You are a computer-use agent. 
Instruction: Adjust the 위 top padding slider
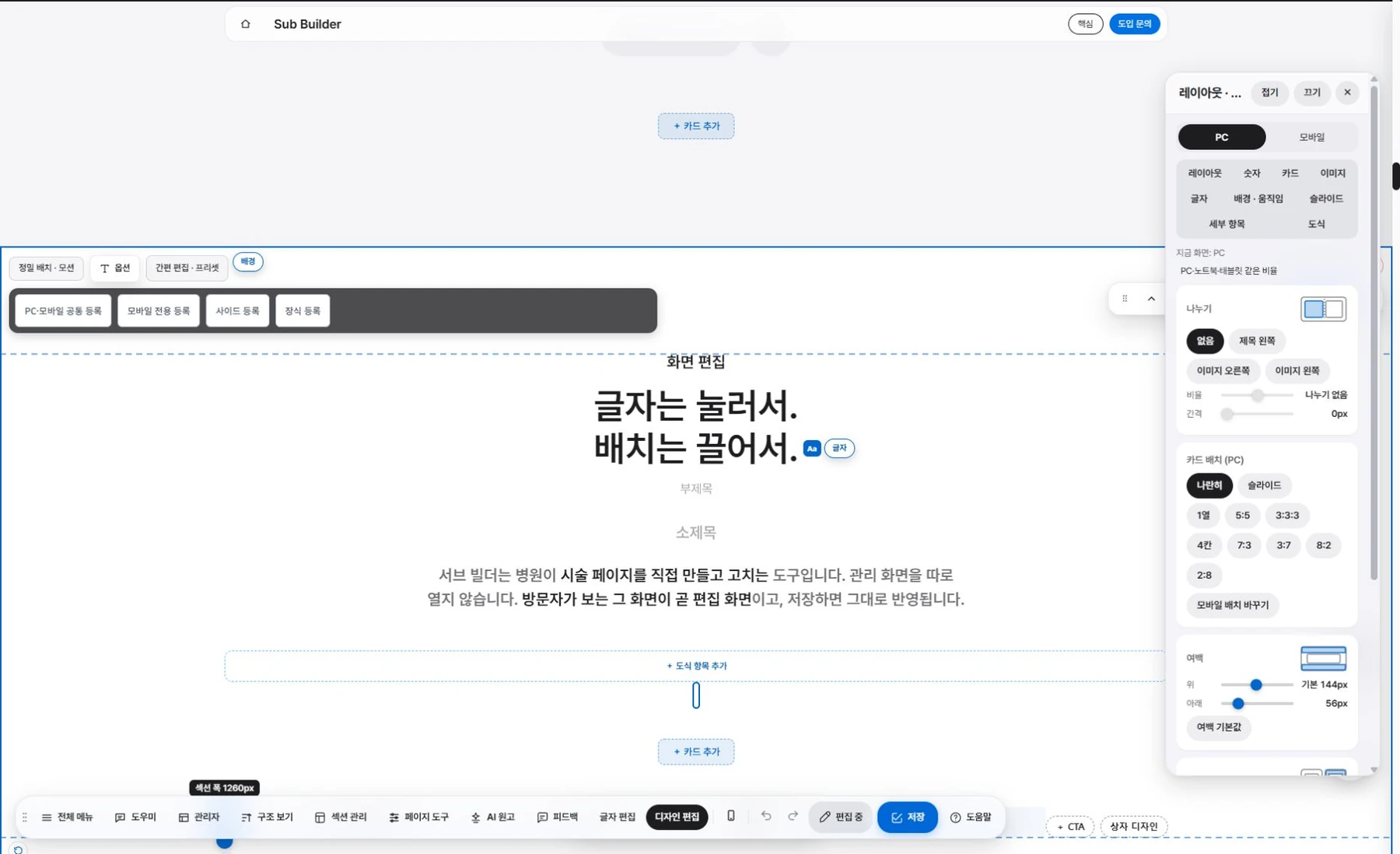(1256, 685)
